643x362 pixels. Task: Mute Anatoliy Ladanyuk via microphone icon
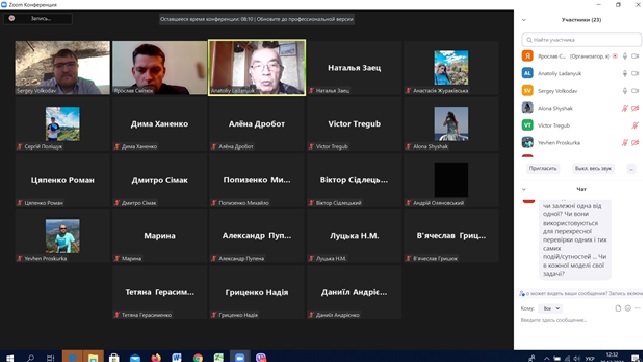pos(625,73)
